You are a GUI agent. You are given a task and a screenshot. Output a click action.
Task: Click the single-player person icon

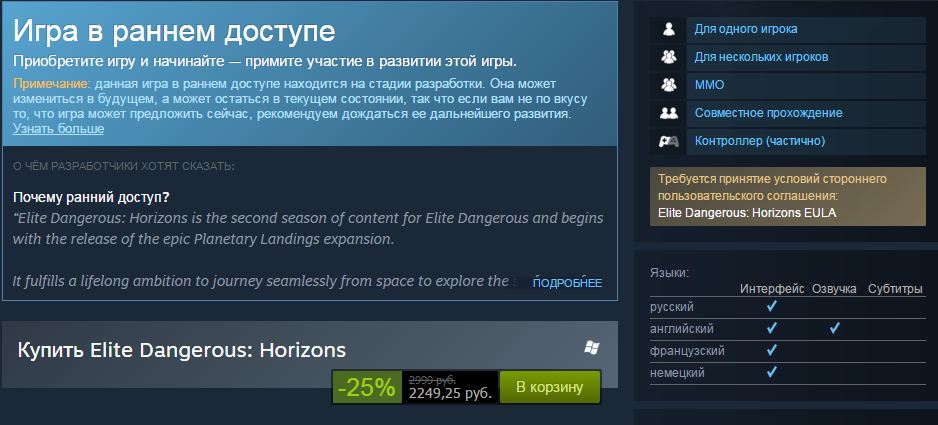668,29
